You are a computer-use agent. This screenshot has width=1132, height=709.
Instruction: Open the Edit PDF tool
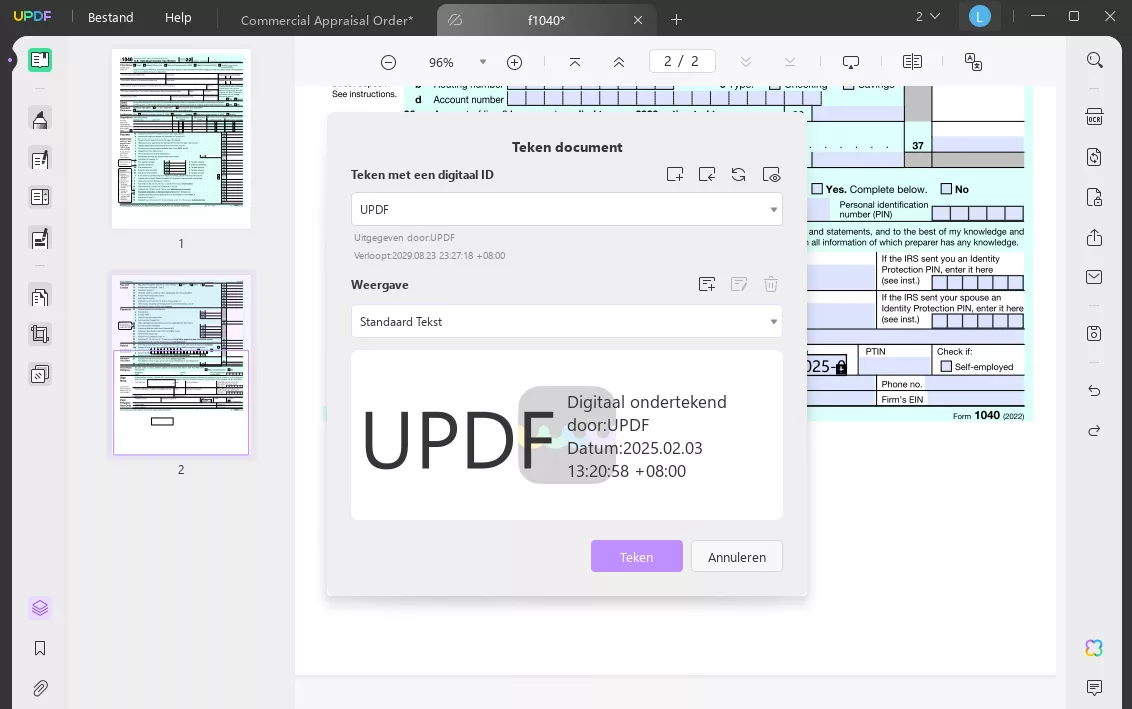[40, 159]
